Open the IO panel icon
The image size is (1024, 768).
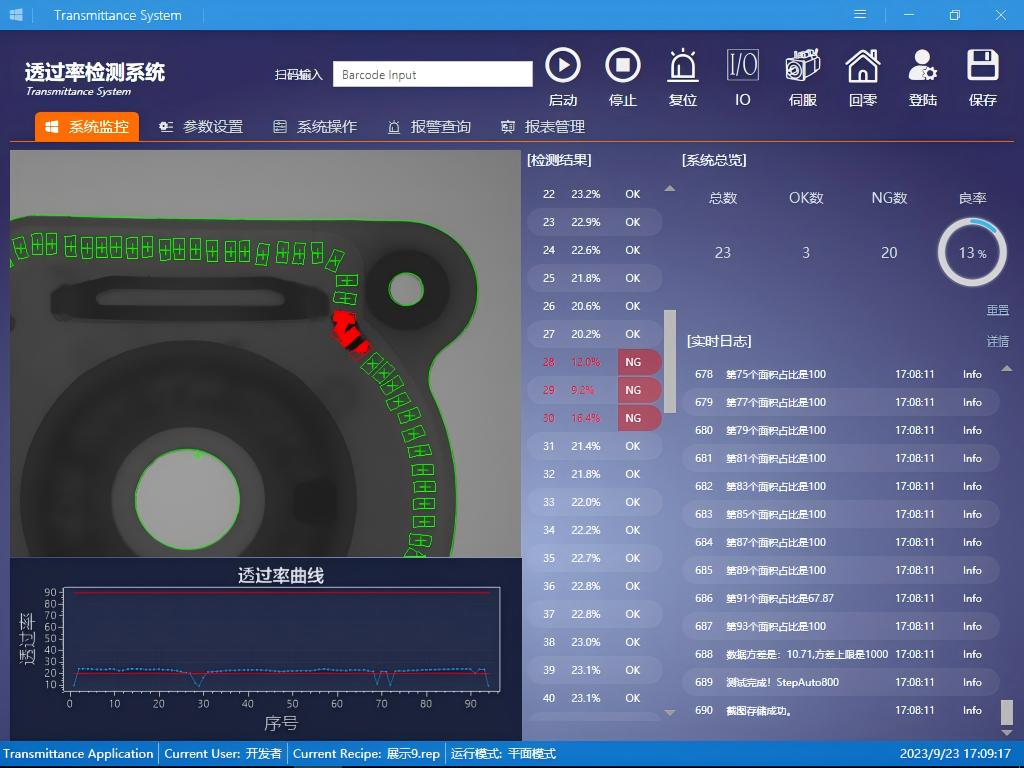coord(742,66)
